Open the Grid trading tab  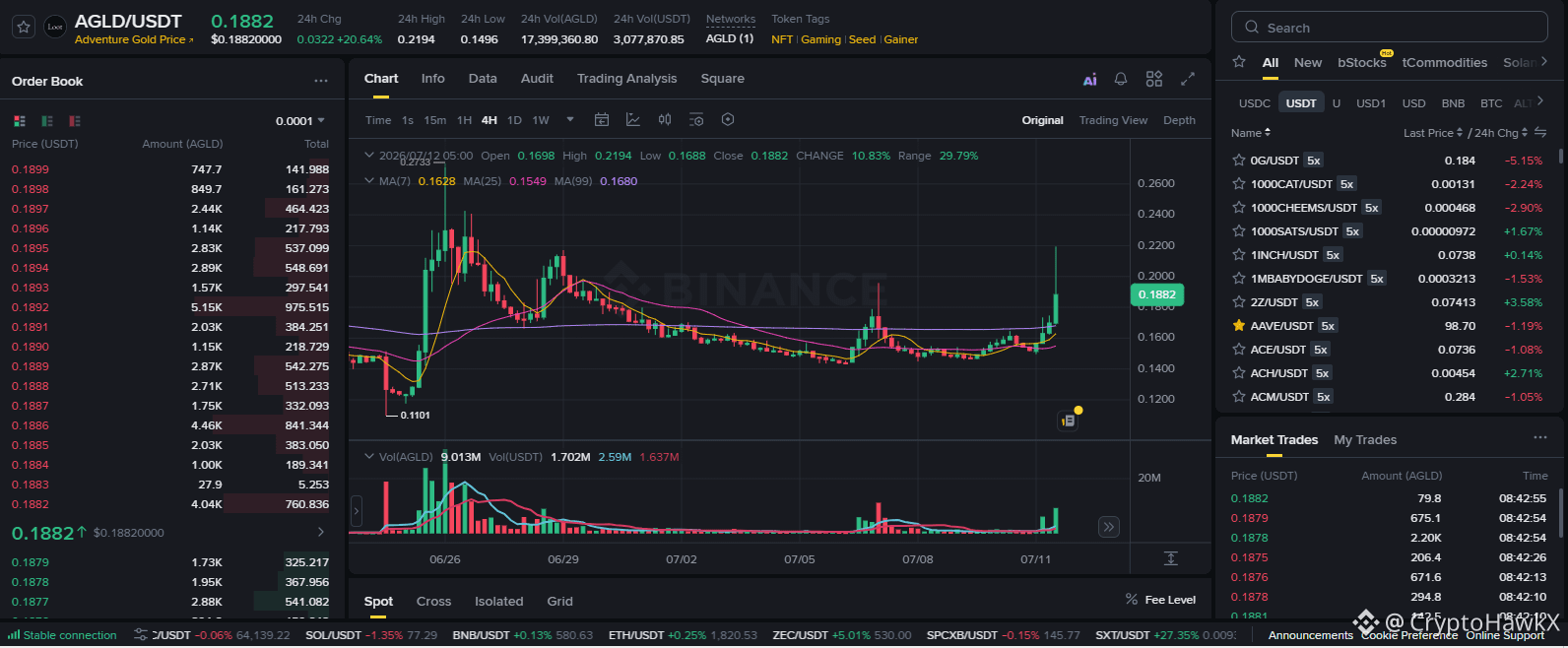(x=559, y=602)
